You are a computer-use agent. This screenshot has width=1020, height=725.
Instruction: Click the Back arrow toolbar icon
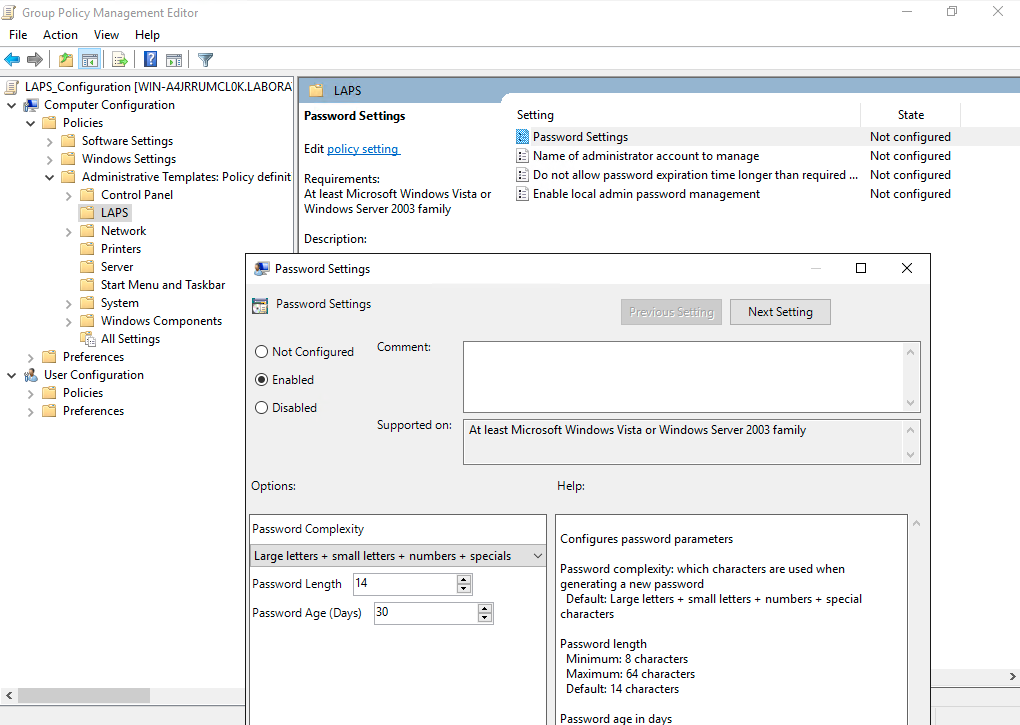click(x=12, y=60)
